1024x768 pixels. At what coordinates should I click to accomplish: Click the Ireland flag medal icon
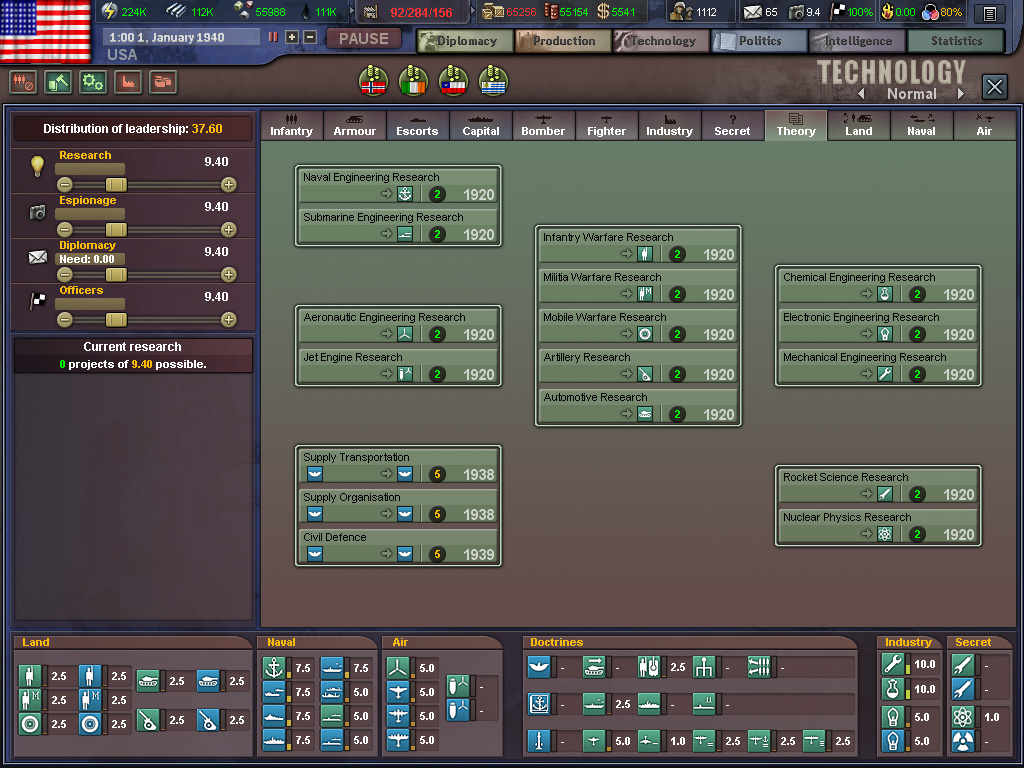coord(413,80)
